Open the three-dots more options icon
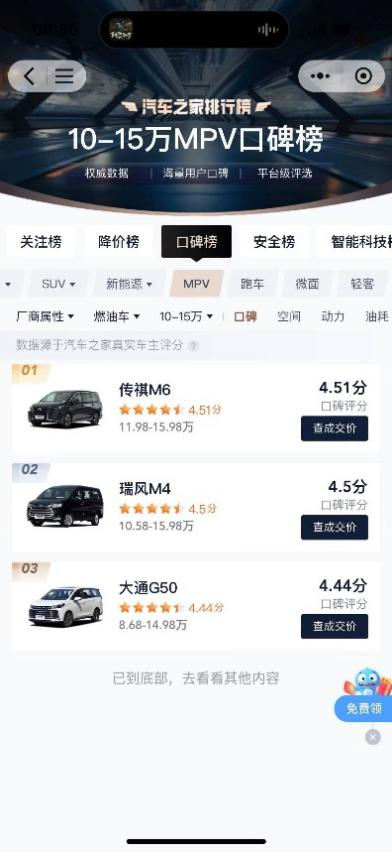 320,76
